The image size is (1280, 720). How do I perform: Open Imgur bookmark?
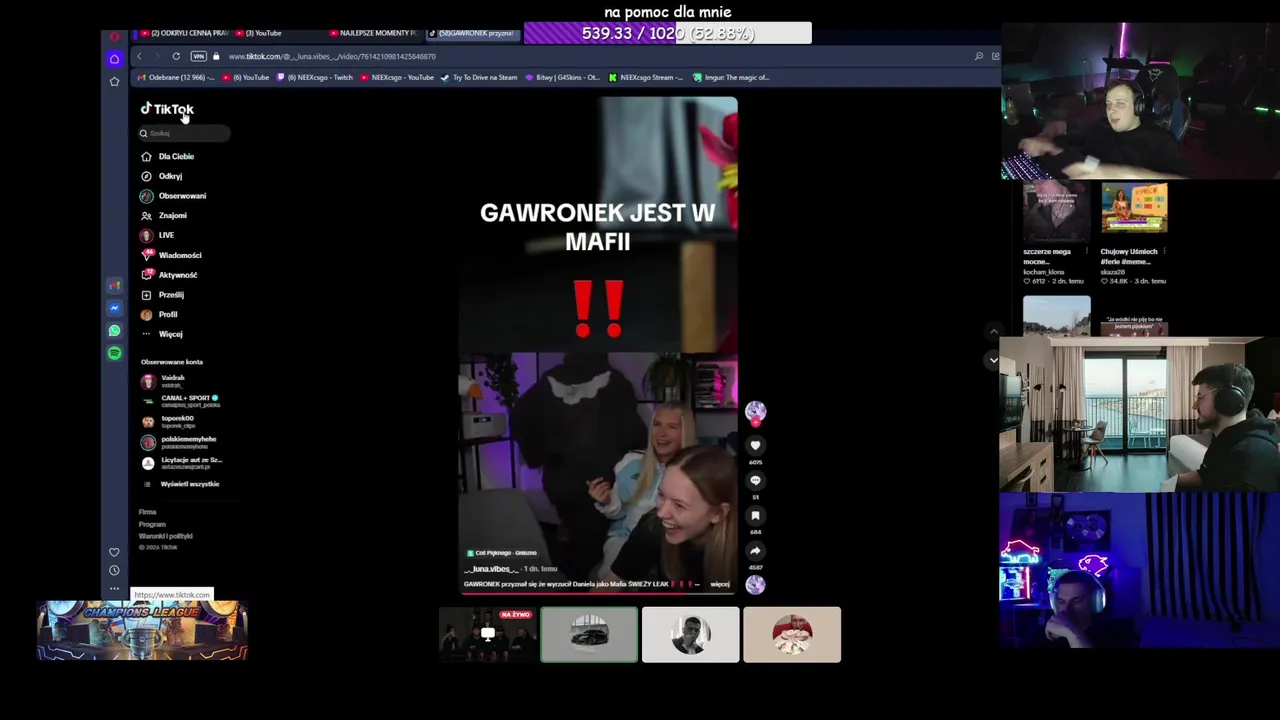730,77
